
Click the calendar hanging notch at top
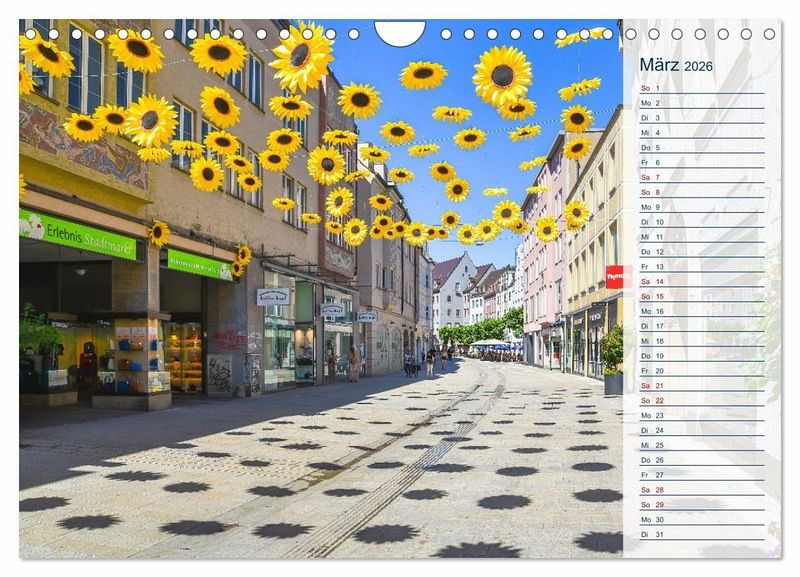pos(399,32)
